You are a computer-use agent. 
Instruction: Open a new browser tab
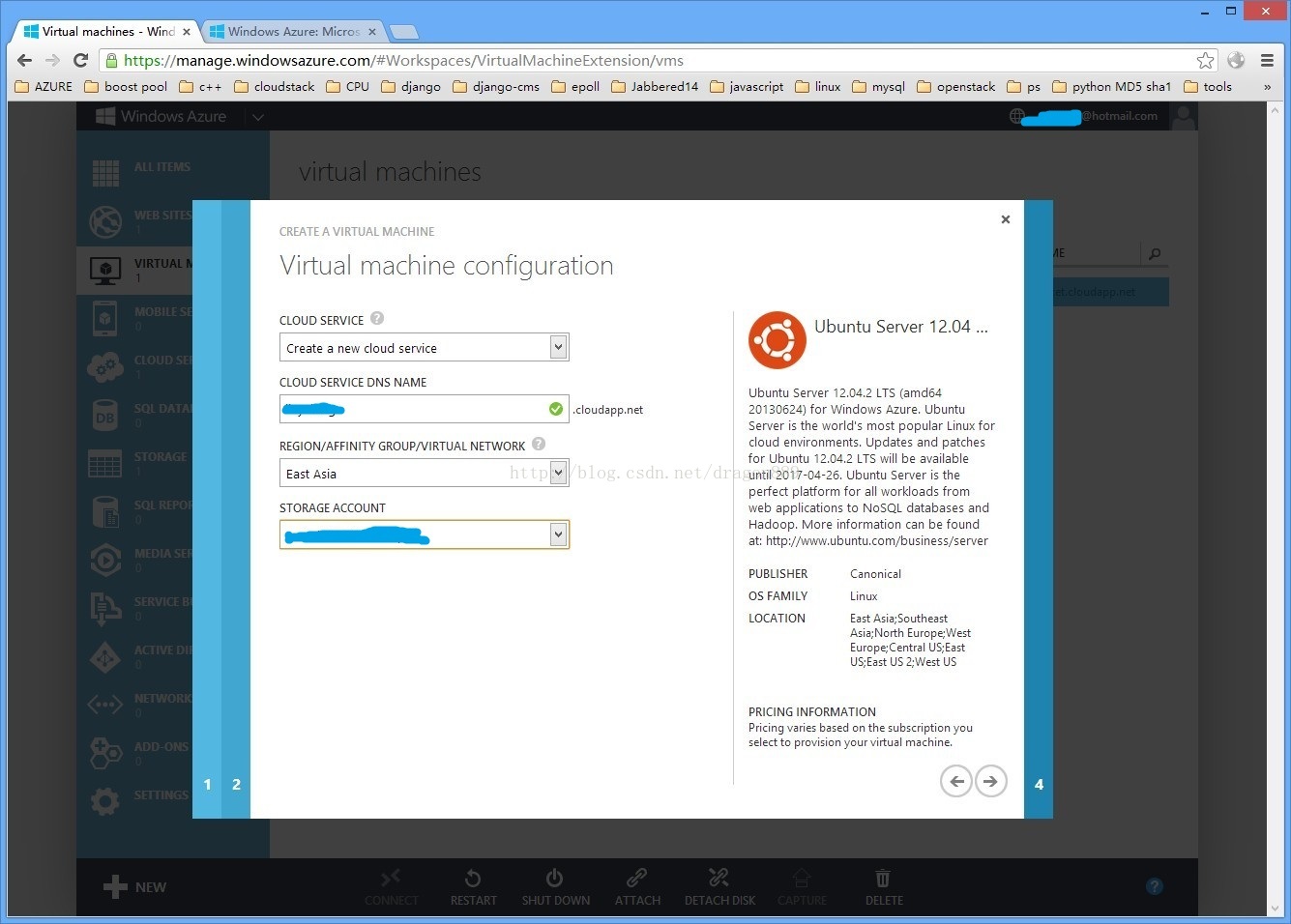pyautogui.click(x=404, y=32)
